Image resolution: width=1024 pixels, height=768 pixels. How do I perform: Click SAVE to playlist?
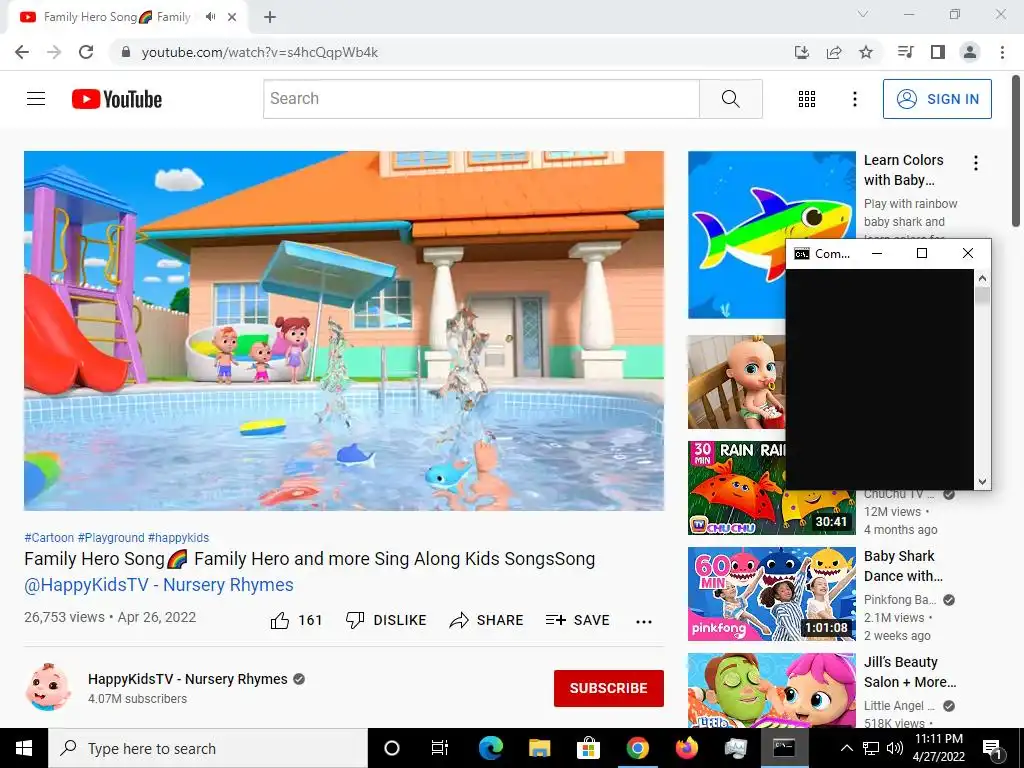tap(577, 620)
